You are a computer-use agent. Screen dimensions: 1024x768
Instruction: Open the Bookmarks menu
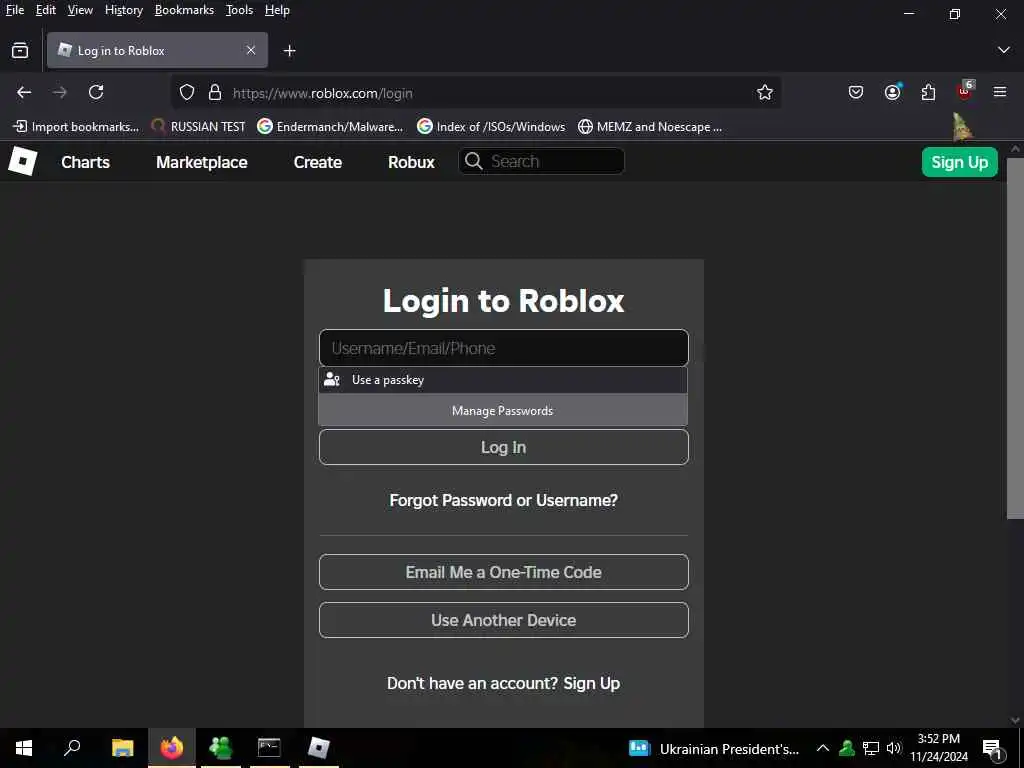(x=184, y=10)
